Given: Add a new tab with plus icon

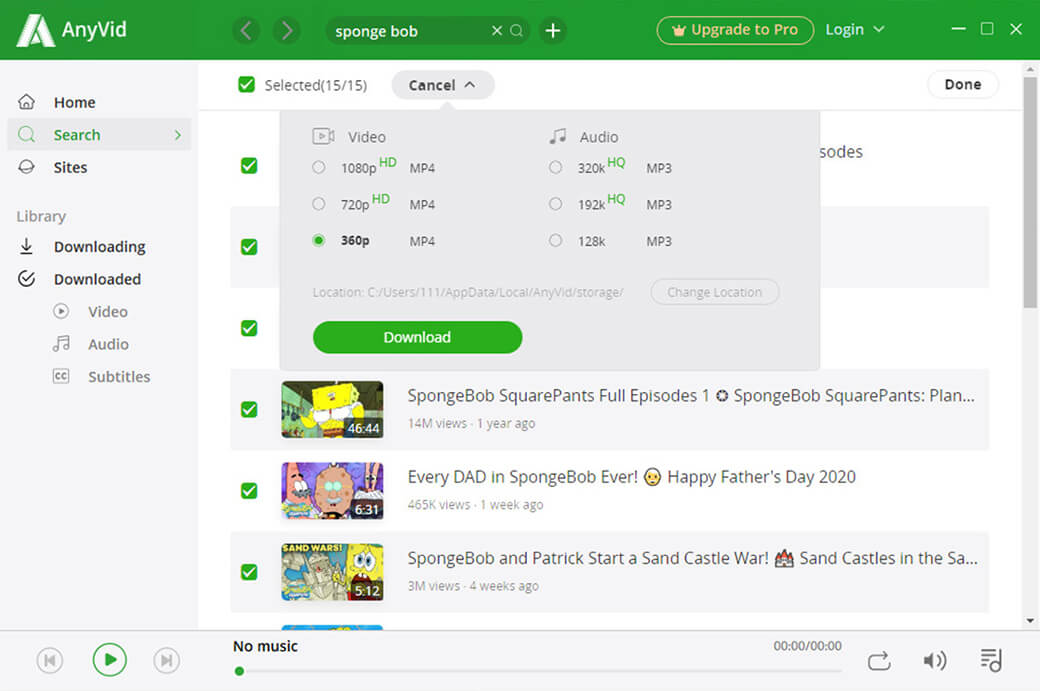Looking at the screenshot, I should (552, 31).
